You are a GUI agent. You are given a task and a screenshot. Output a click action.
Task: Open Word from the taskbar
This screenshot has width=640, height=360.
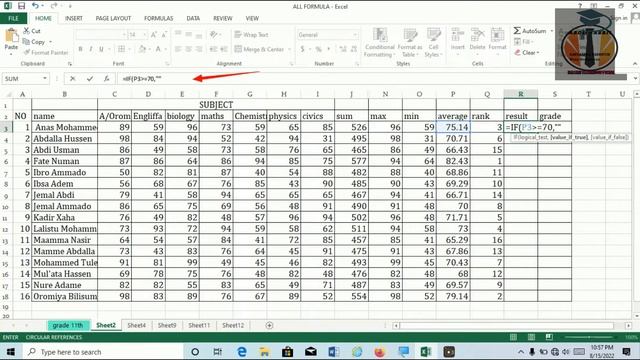point(333,351)
